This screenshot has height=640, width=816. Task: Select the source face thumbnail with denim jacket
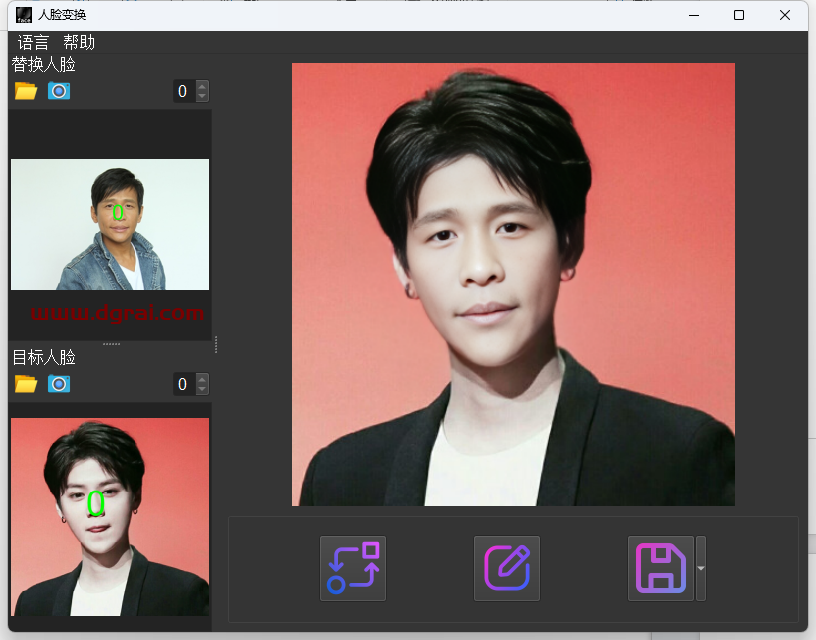pyautogui.click(x=110, y=224)
